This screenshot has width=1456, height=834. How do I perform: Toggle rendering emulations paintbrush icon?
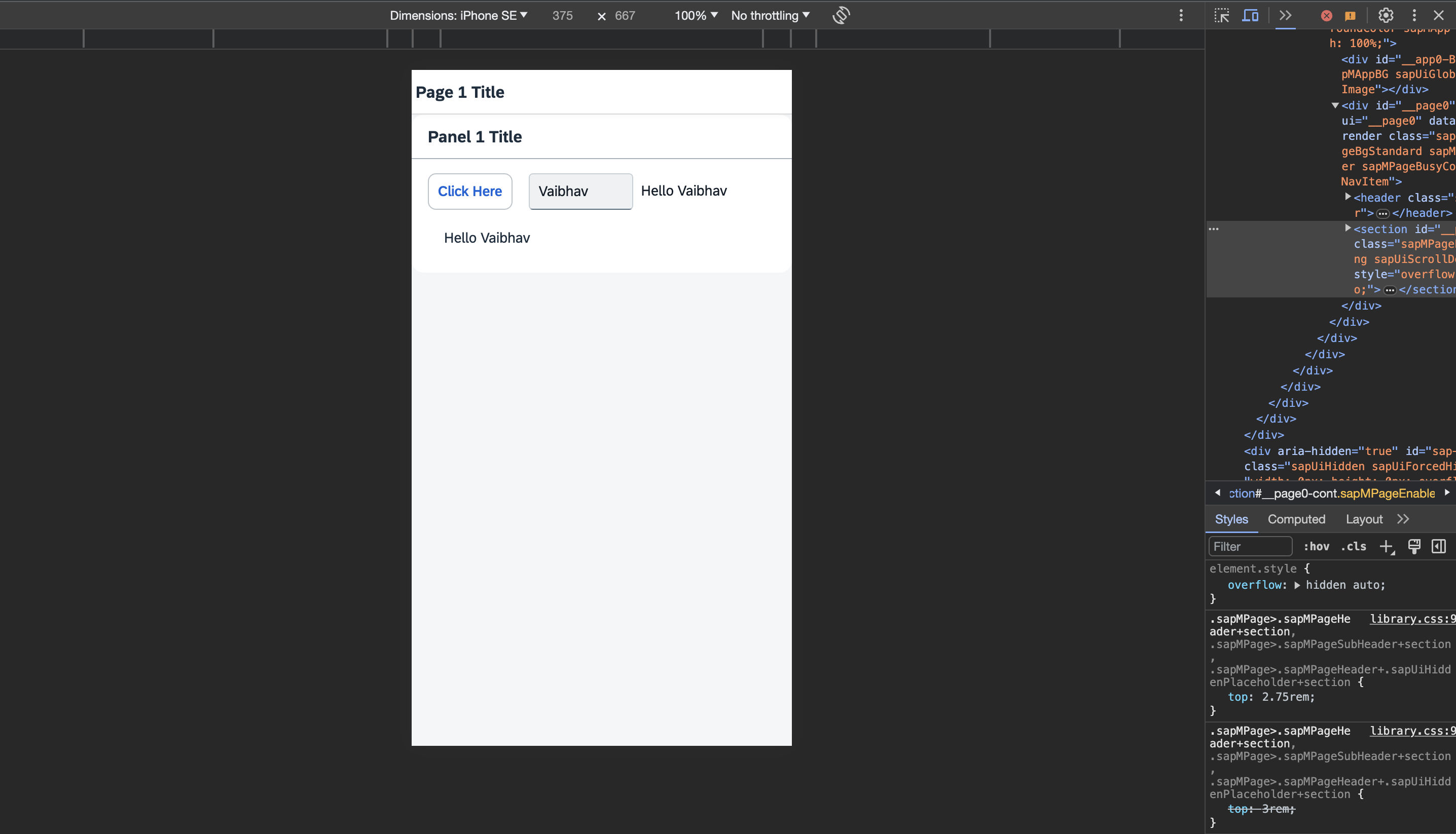pyautogui.click(x=1413, y=546)
